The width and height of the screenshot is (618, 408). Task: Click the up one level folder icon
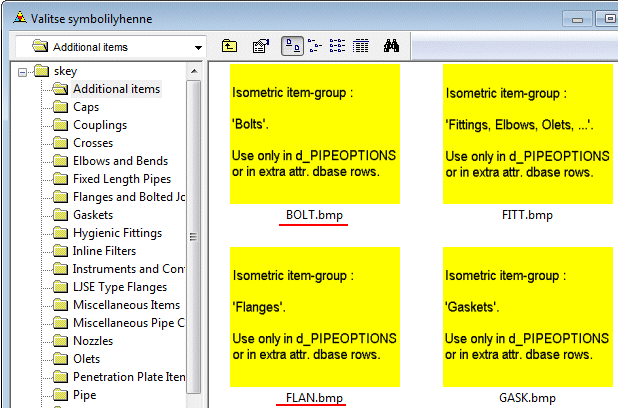(x=229, y=45)
